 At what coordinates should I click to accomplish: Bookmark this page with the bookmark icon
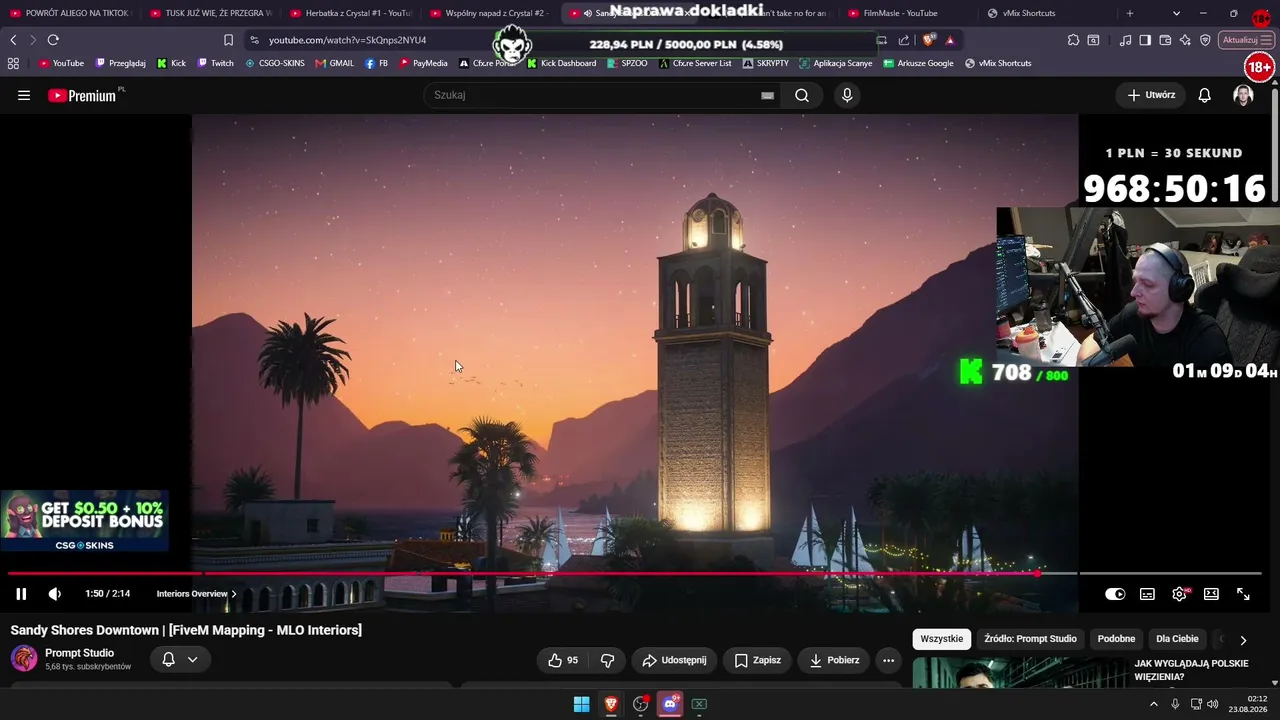(x=229, y=40)
